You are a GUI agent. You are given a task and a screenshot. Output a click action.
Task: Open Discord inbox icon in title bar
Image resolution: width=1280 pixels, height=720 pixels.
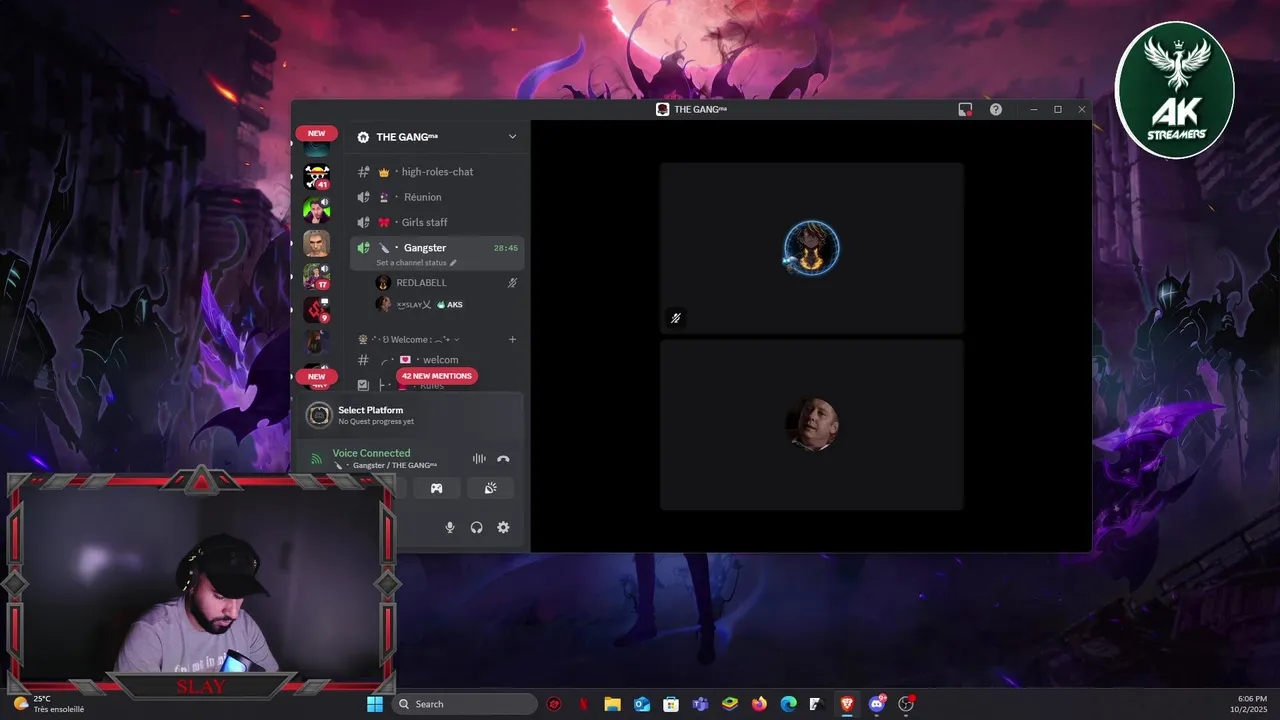pos(965,109)
